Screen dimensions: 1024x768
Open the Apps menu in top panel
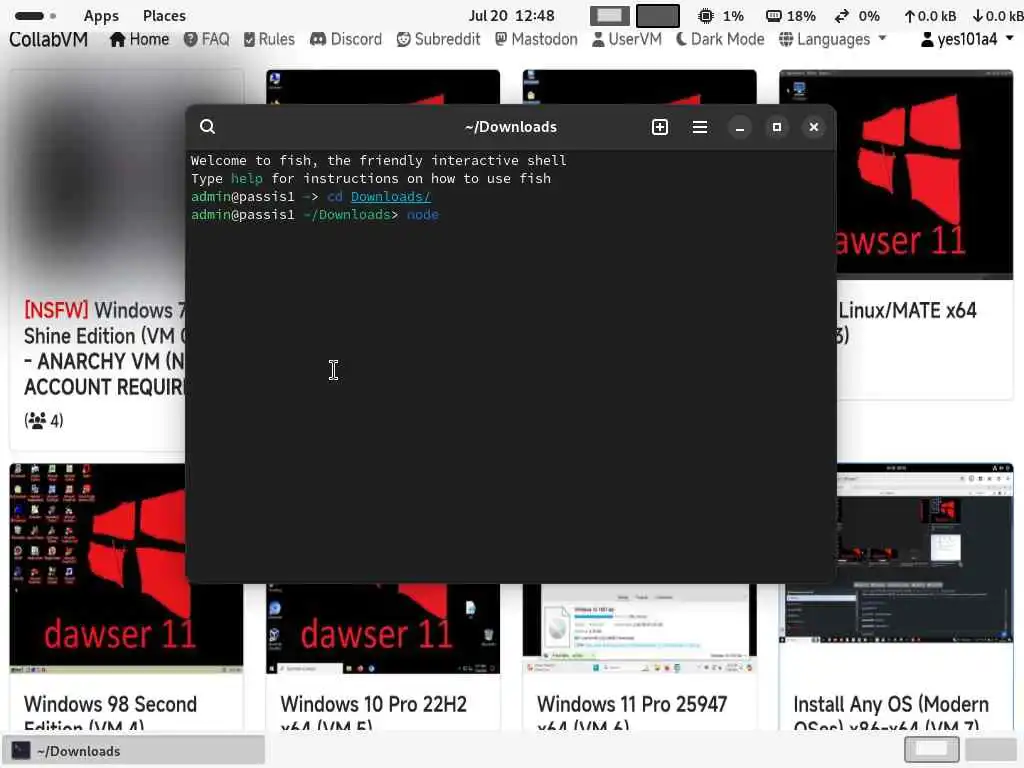click(x=101, y=16)
